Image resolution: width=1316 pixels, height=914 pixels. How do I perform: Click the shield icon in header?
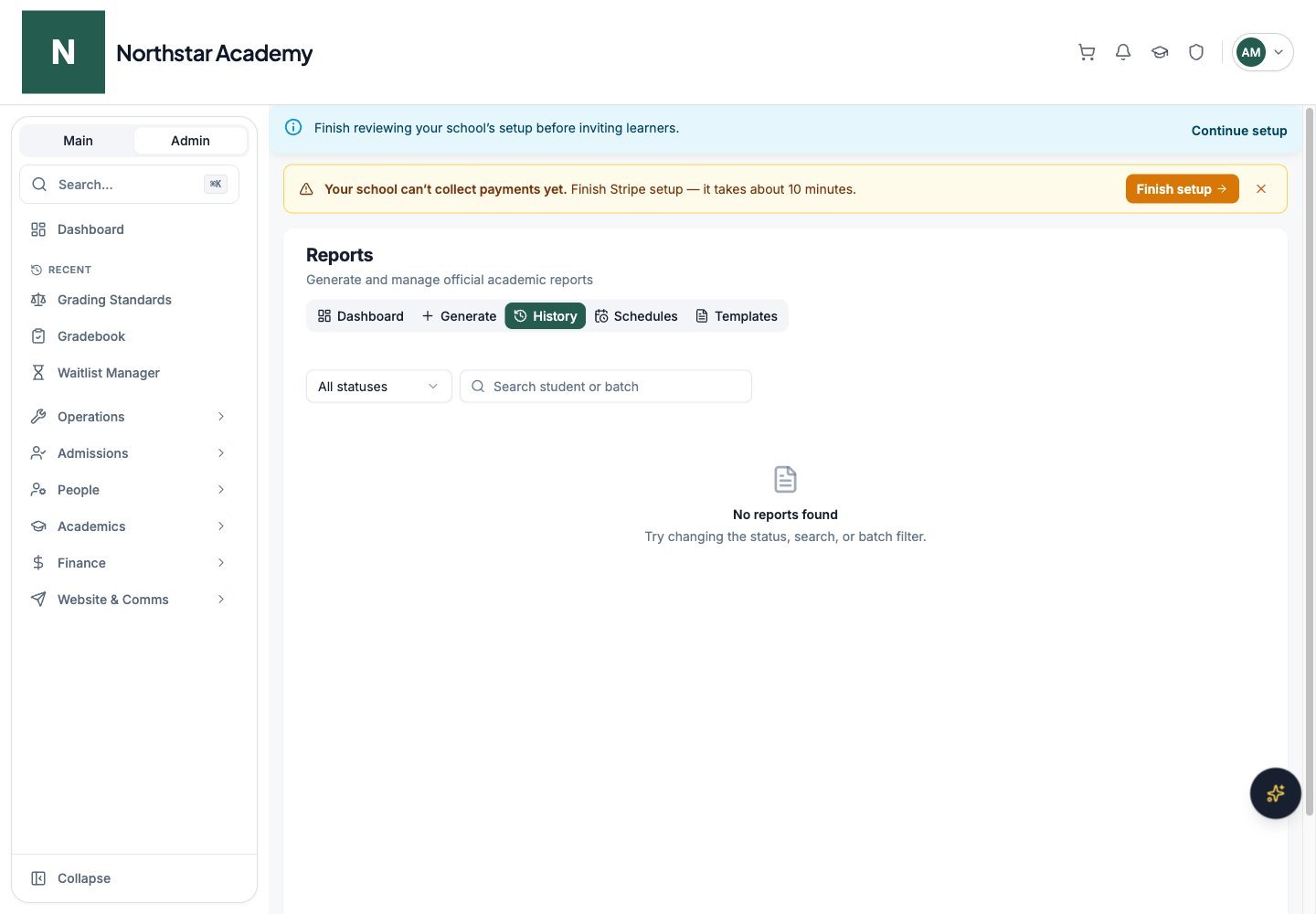1196,52
